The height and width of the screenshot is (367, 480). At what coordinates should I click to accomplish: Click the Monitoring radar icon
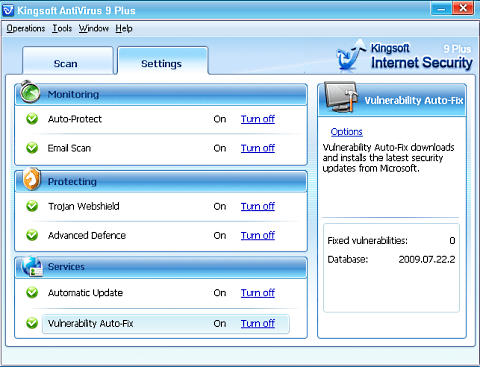(30, 92)
